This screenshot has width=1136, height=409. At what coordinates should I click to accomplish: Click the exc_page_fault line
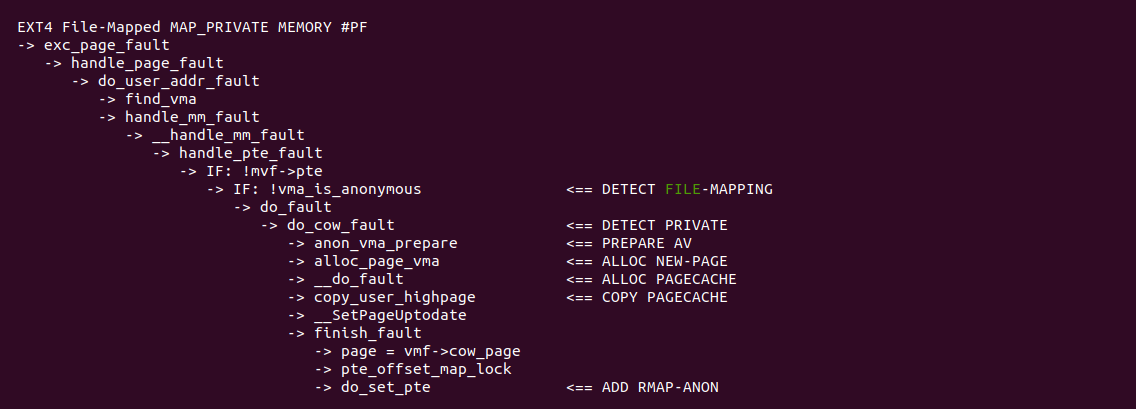coord(106,45)
